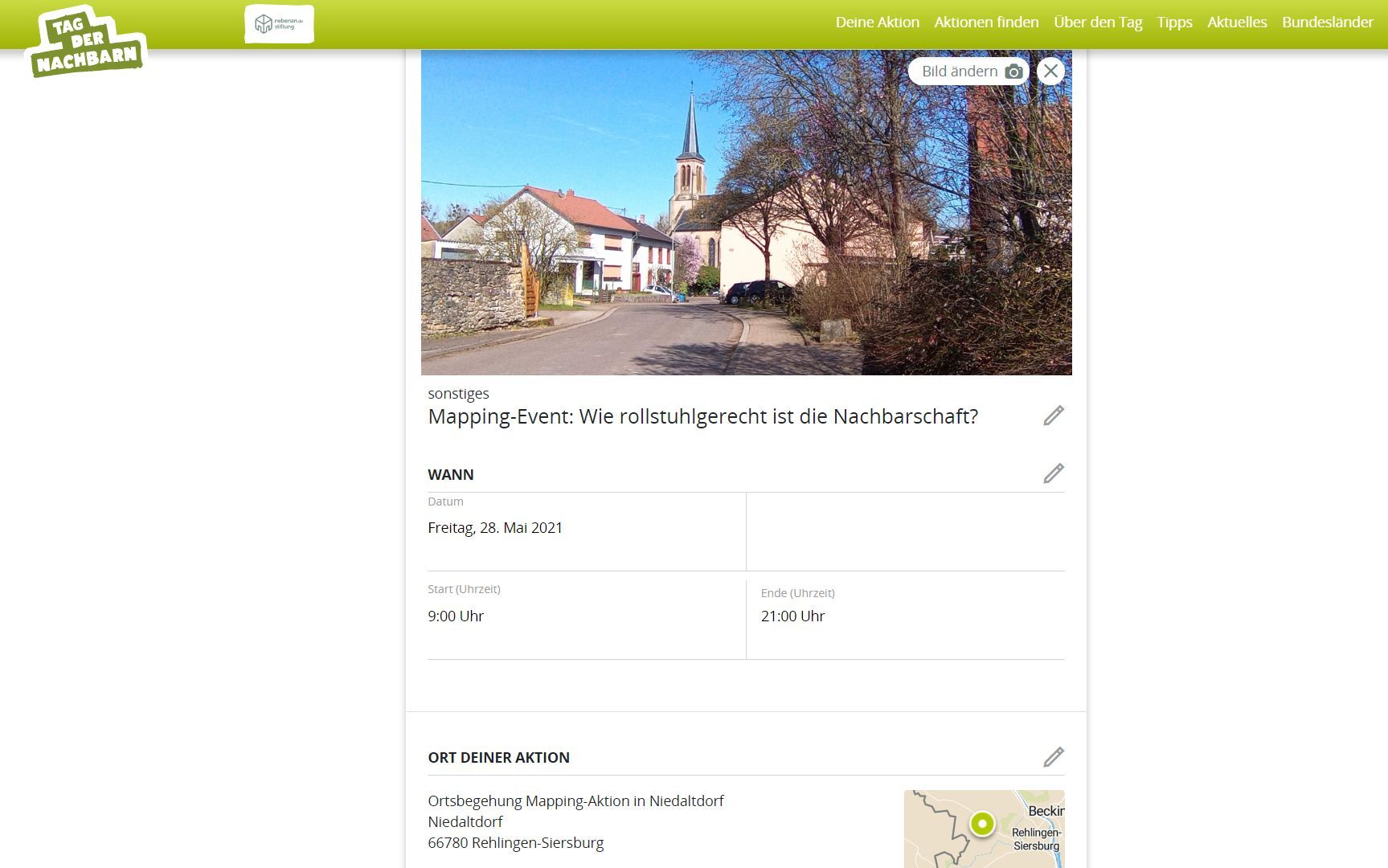Navigate to Bundesländer
The image size is (1388, 868).
tap(1328, 23)
